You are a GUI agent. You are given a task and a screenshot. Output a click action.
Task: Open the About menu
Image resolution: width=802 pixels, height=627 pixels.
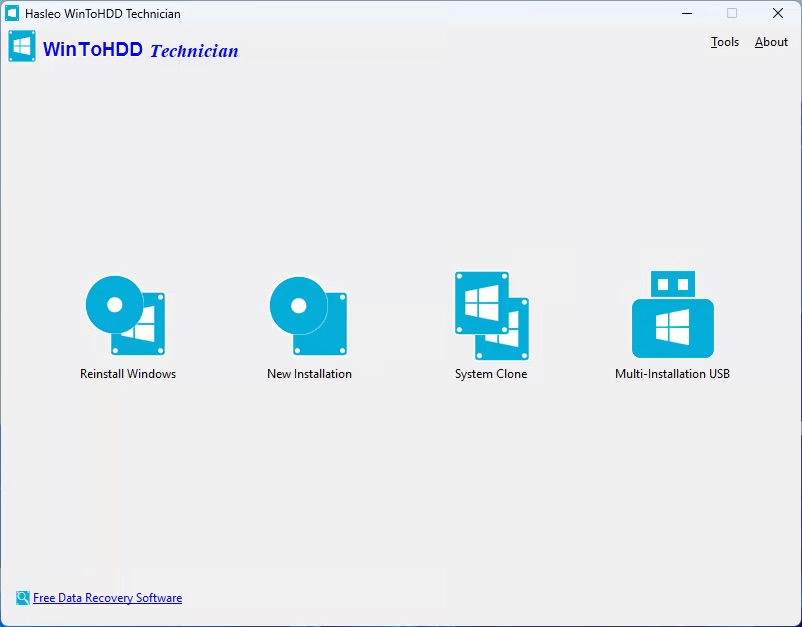coord(771,42)
